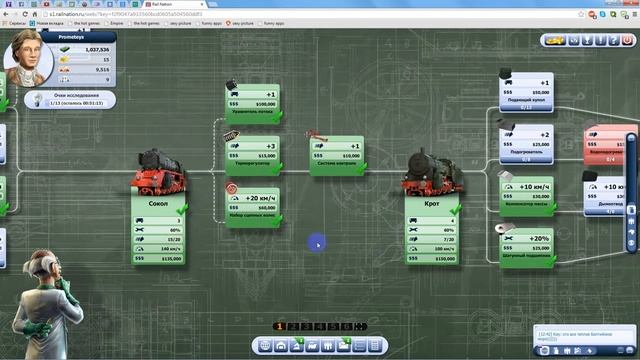This screenshot has width=640, height=360.
Task: Select the +3 acceleration upgrade card
Action: point(253,156)
